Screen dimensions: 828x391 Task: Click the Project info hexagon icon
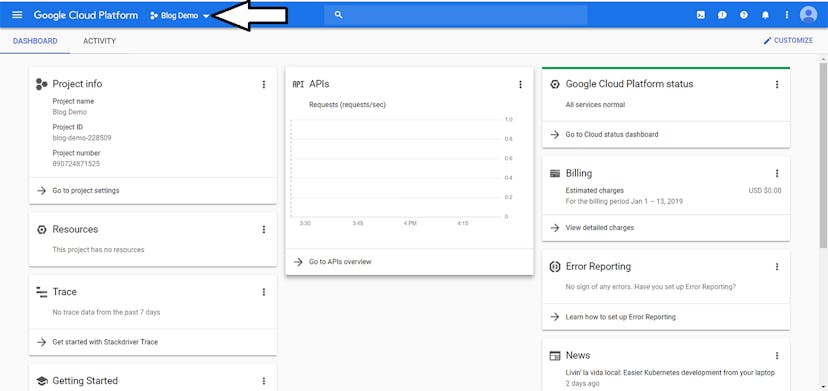click(x=41, y=84)
